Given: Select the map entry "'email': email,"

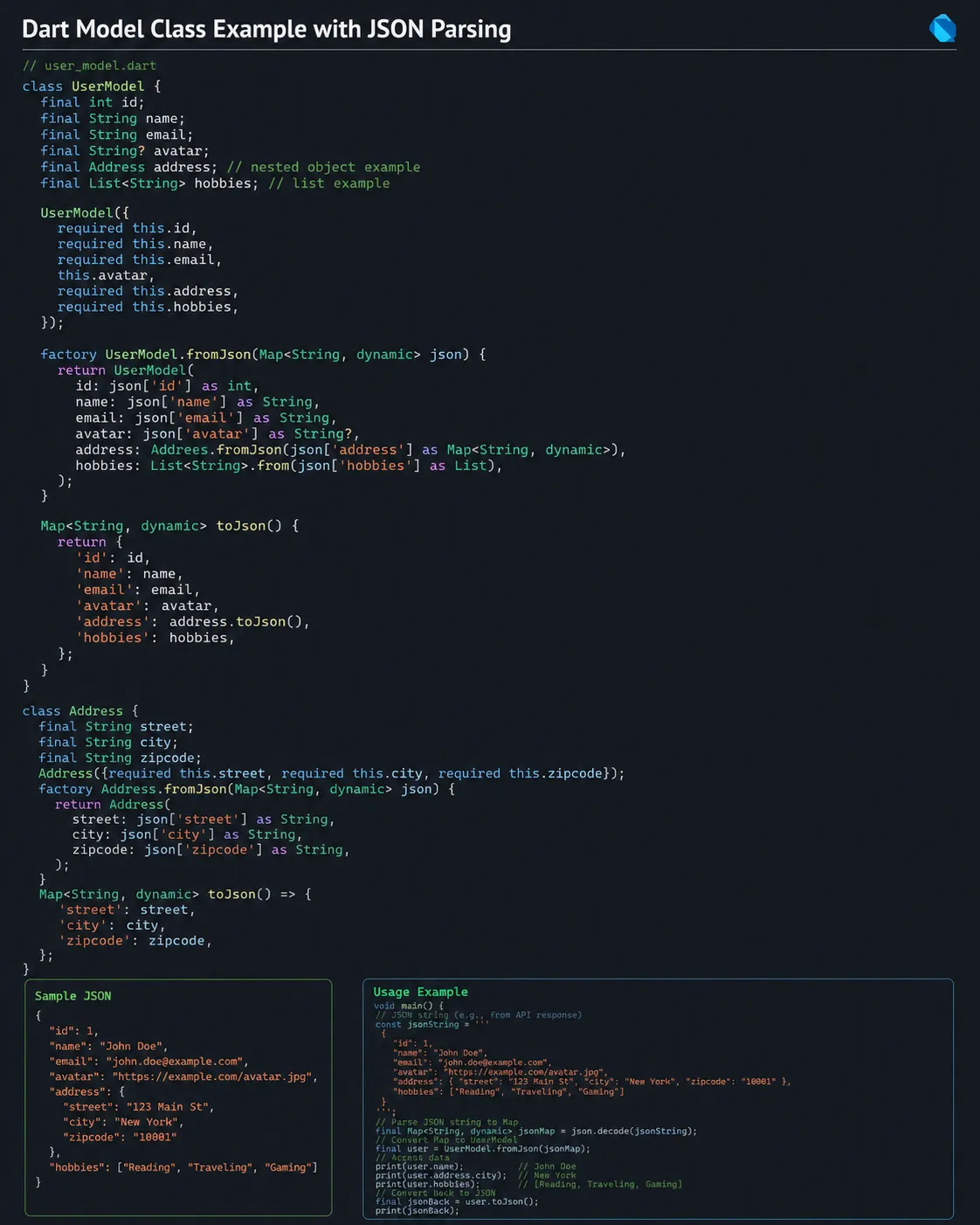Looking at the screenshot, I should click(137, 590).
